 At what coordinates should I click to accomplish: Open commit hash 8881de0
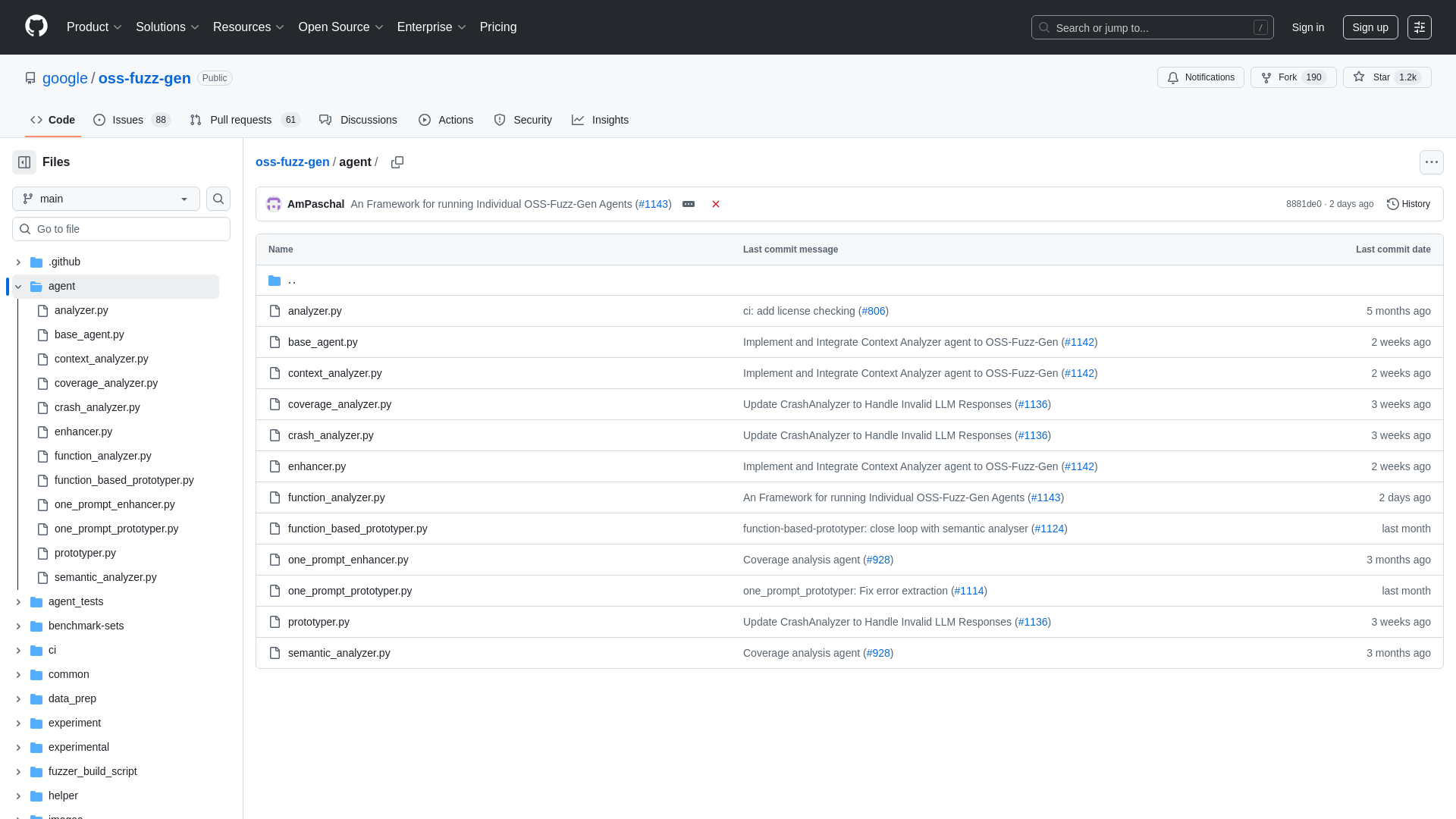tap(1304, 204)
